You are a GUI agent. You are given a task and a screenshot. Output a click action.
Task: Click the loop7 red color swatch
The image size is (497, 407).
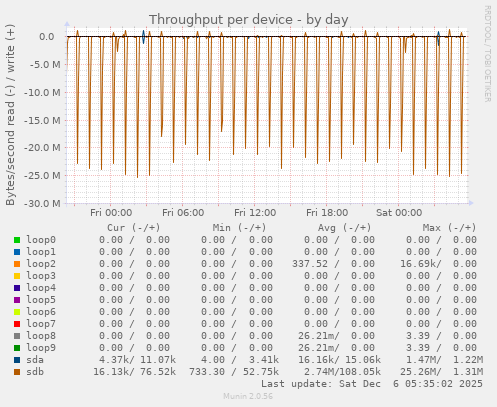[x=17, y=324]
